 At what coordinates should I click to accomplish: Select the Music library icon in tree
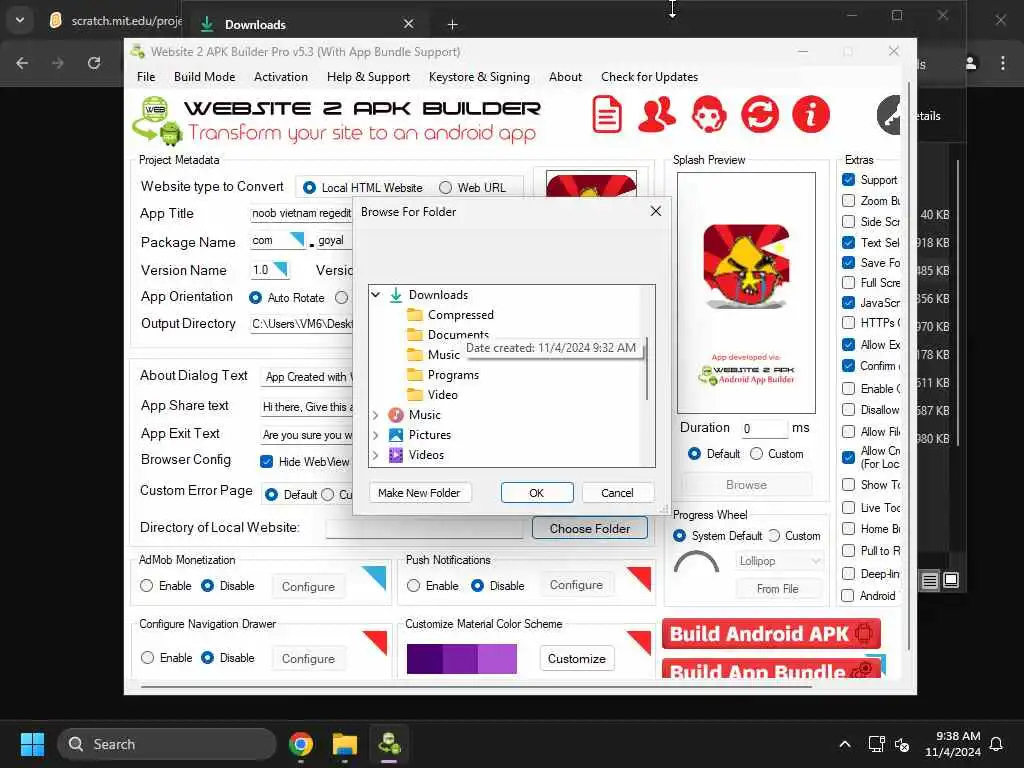[396, 415]
